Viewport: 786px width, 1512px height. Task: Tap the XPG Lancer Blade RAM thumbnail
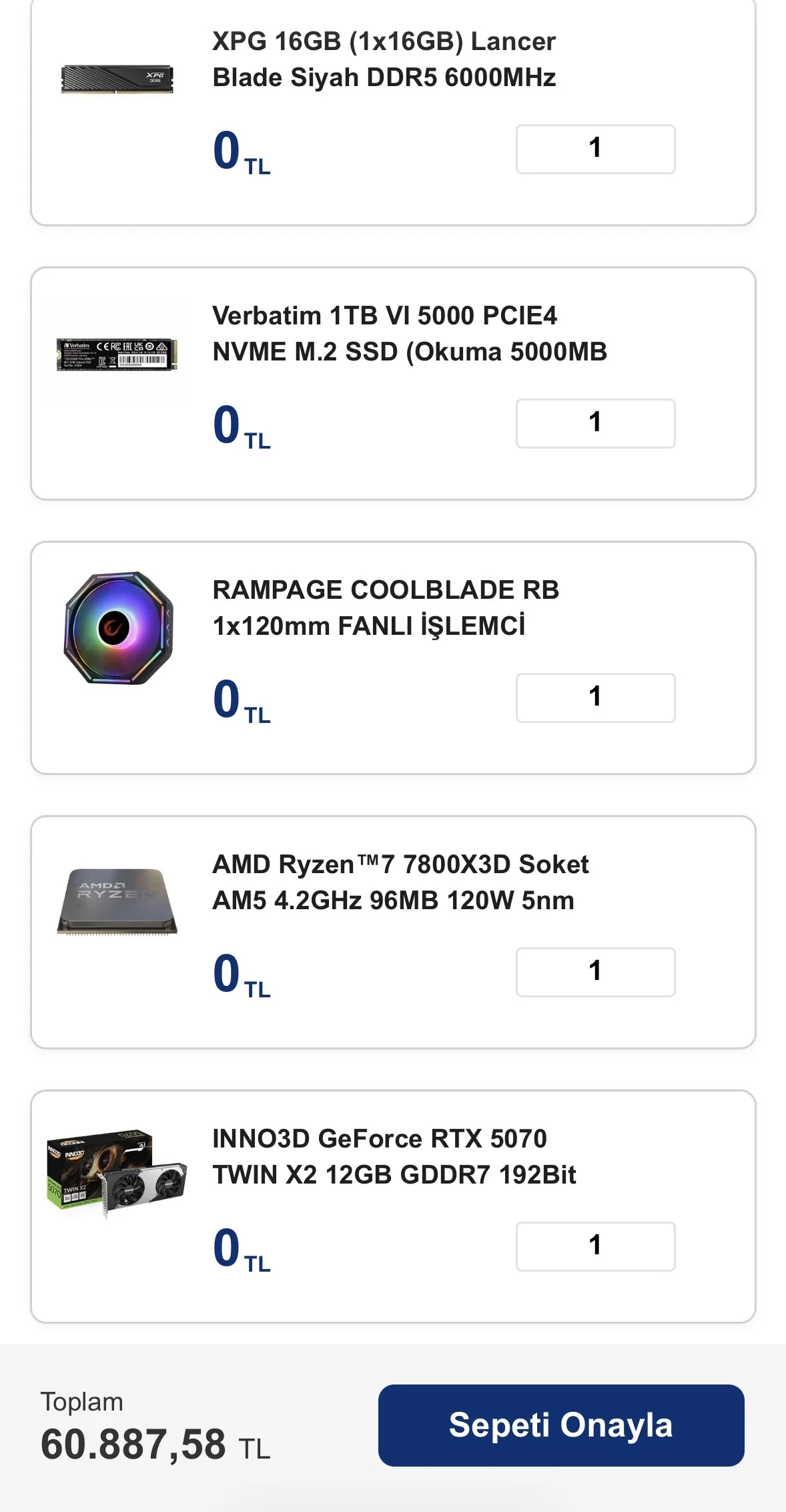pyautogui.click(x=117, y=79)
